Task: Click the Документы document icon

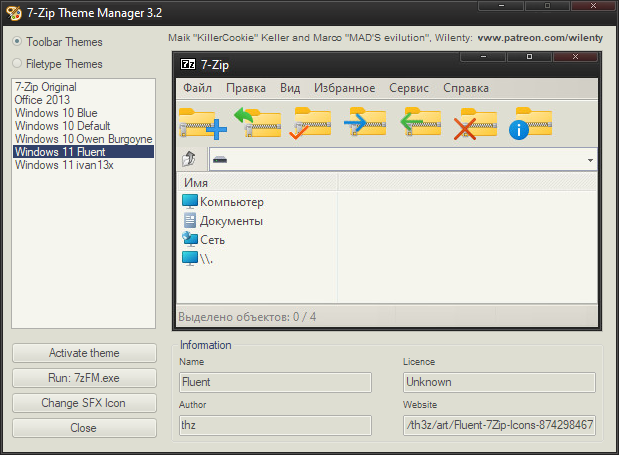Action: [189, 220]
